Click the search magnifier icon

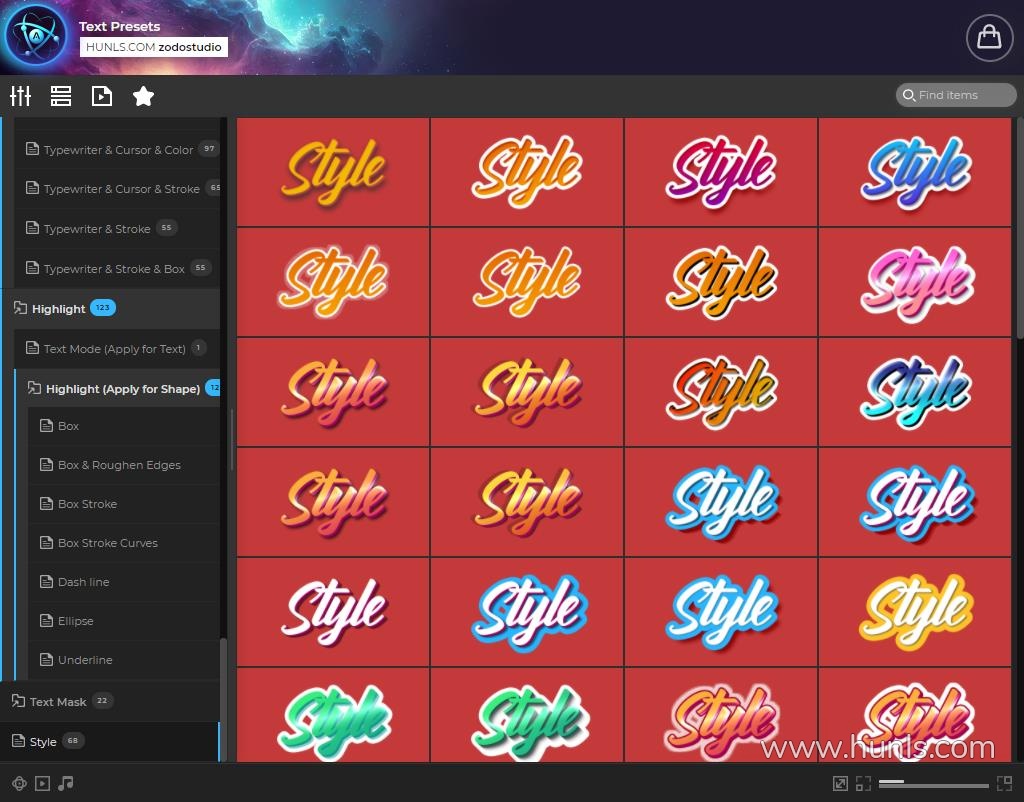coord(908,95)
